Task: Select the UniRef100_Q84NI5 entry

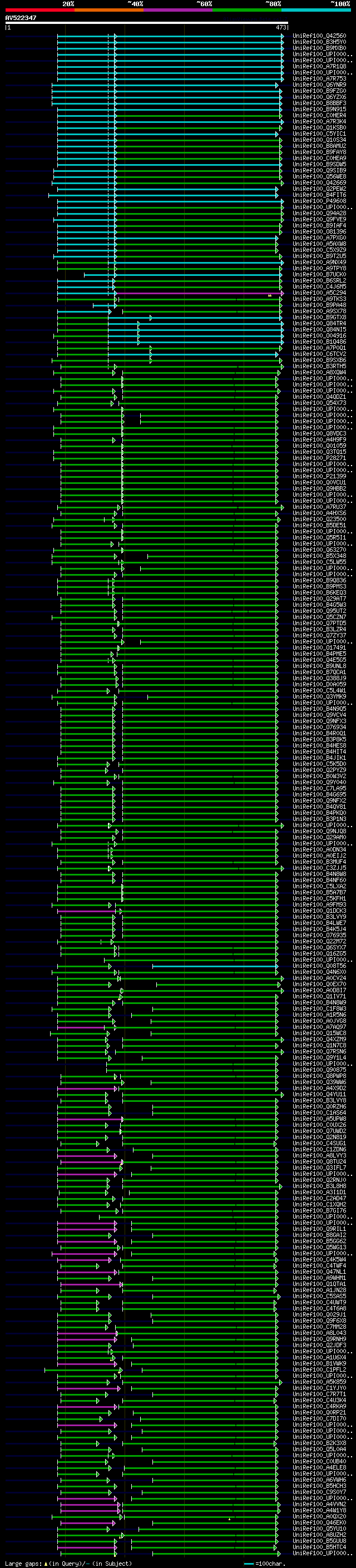Action: click(319, 329)
